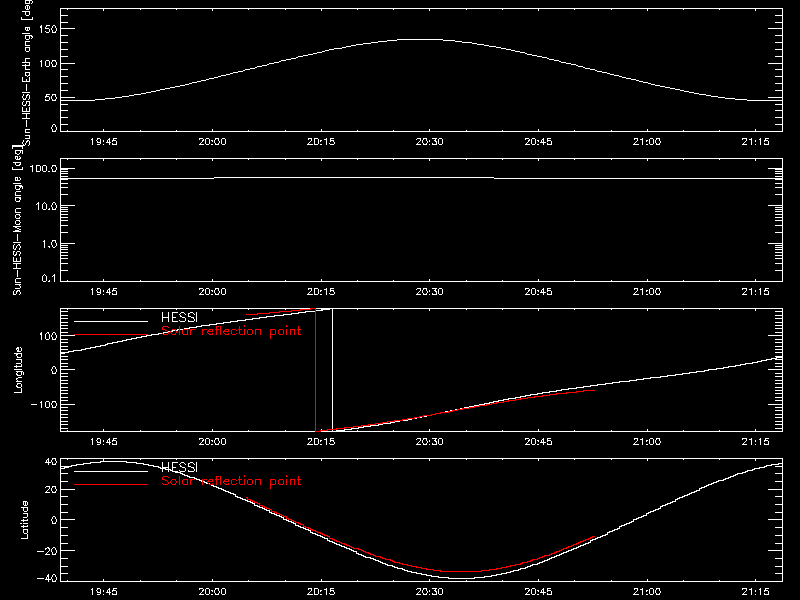The height and width of the screenshot is (600, 800).
Task: Select HESSI legend label in Longitude plot
Action: 179,317
